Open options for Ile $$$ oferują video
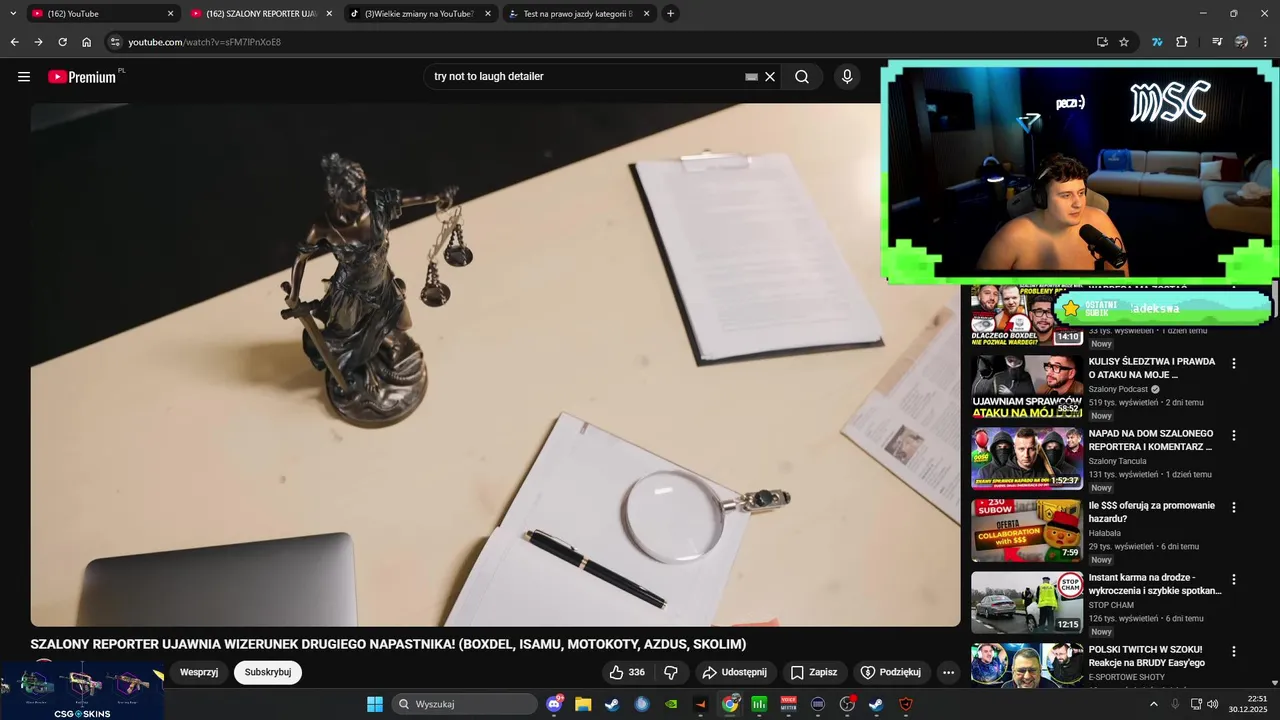The height and width of the screenshot is (720, 1280). pyautogui.click(x=1234, y=508)
